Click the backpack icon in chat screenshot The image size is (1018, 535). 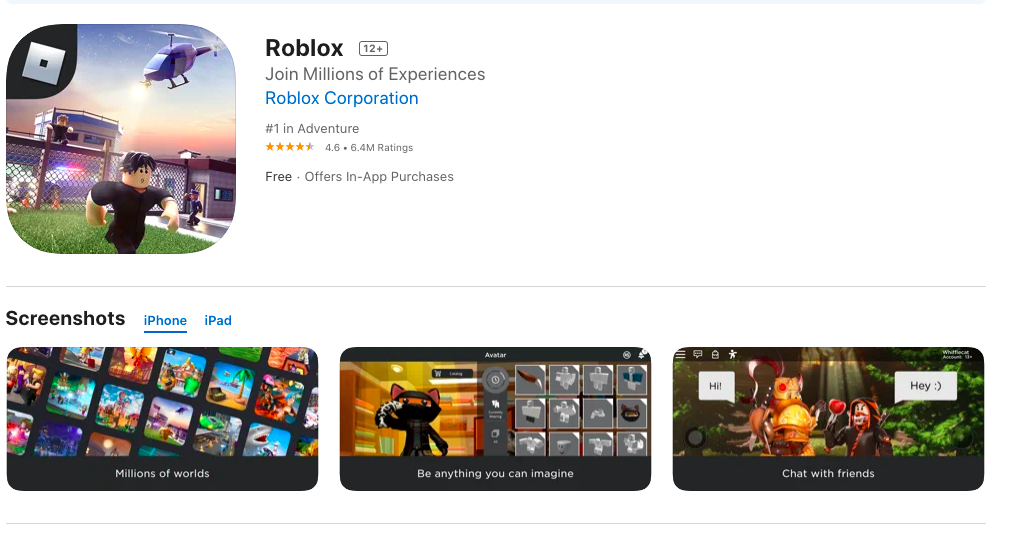coord(715,355)
